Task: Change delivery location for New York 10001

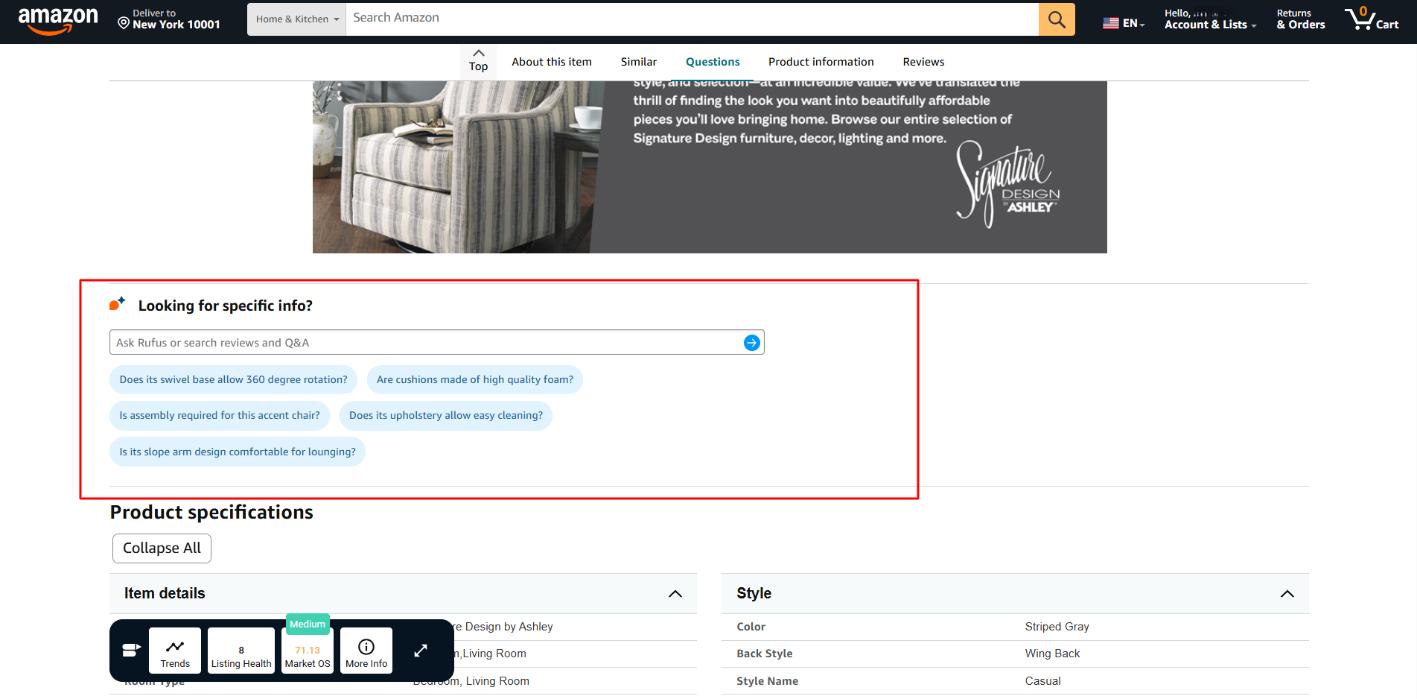Action: point(172,17)
